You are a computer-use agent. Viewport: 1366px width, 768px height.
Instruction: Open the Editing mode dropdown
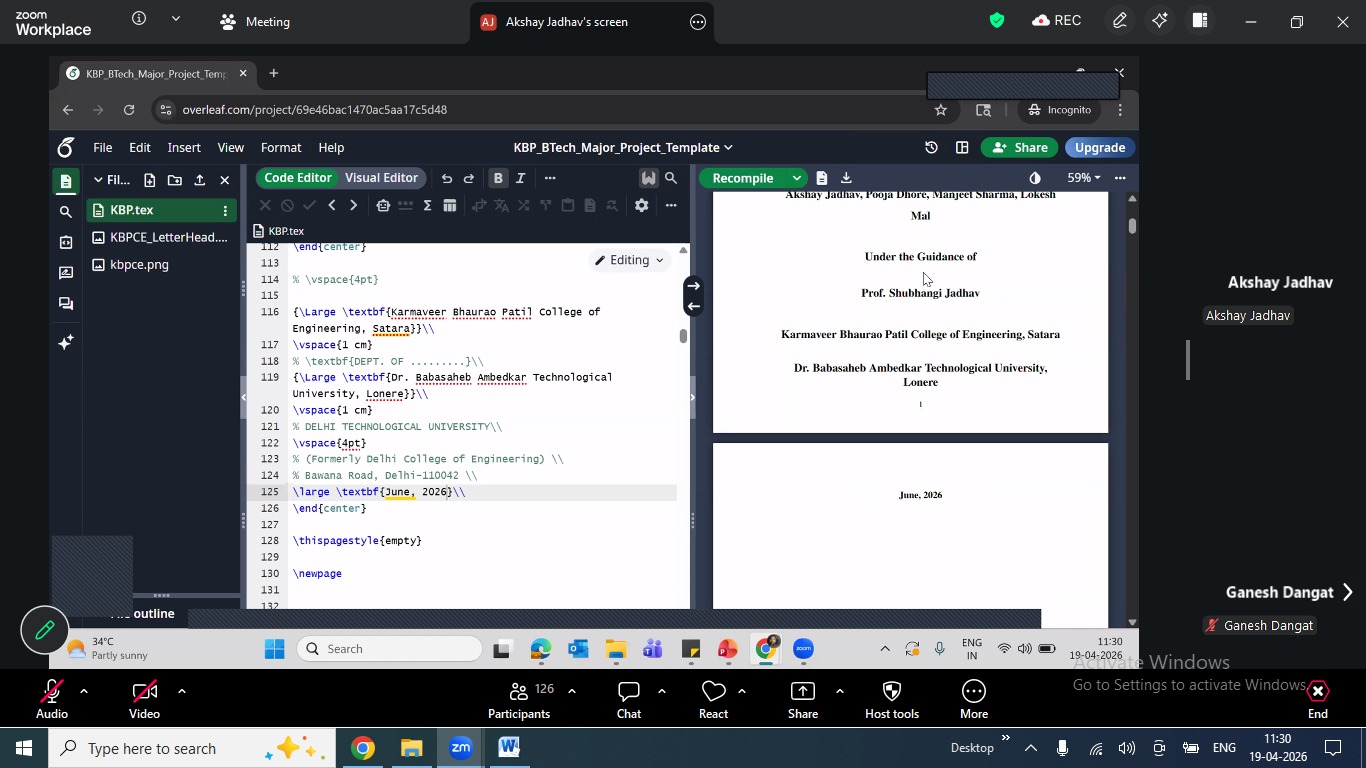click(630, 260)
